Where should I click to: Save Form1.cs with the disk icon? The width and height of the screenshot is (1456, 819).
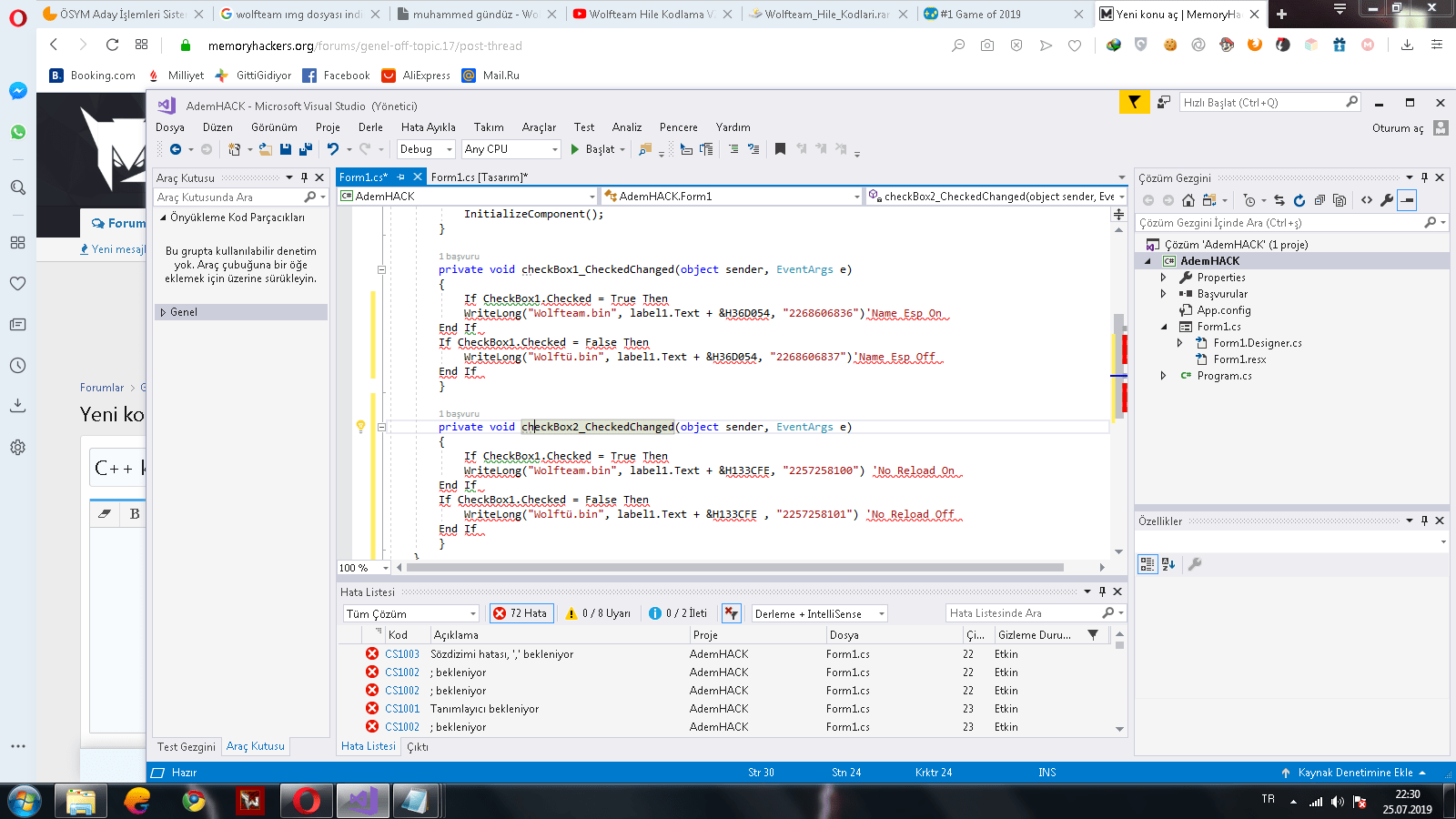[286, 149]
